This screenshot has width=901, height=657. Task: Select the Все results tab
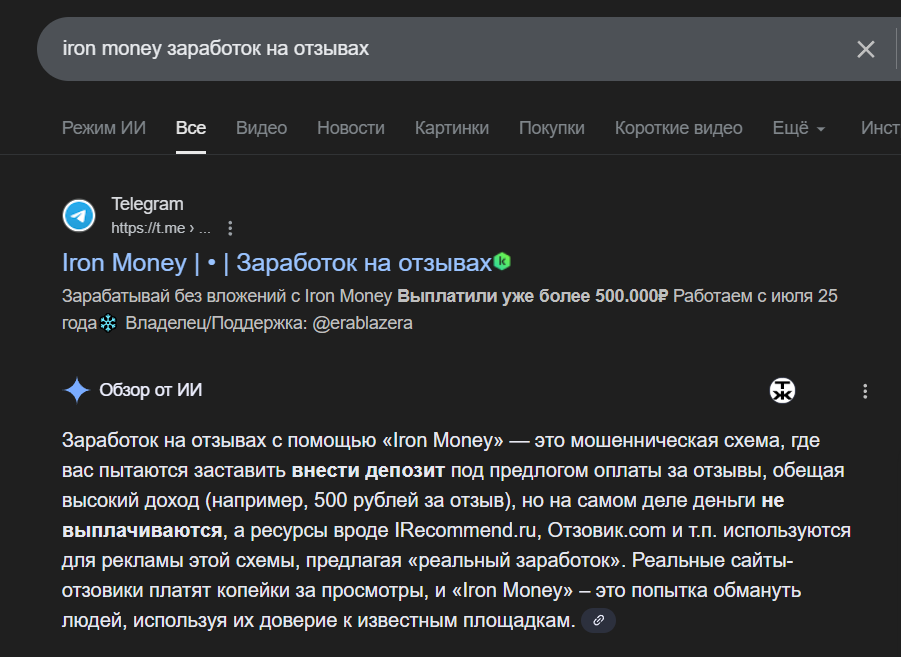[191, 128]
